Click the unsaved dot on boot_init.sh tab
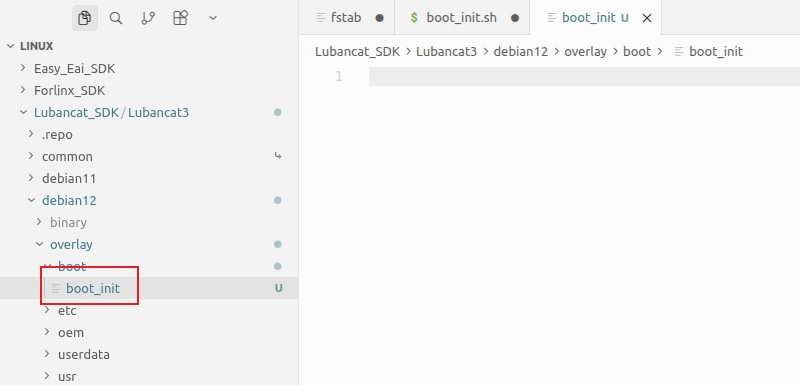Image resolution: width=800 pixels, height=385 pixels. 515,18
